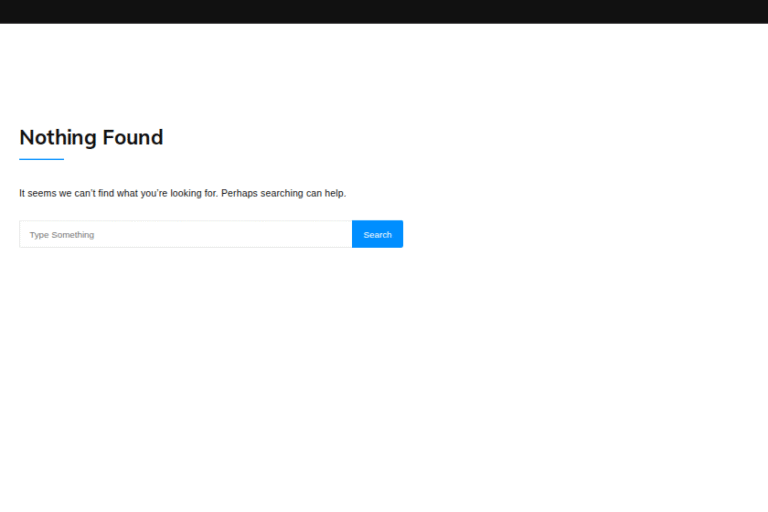Click the word 'Search' on the button
This screenshot has width=768, height=512.
point(377,235)
